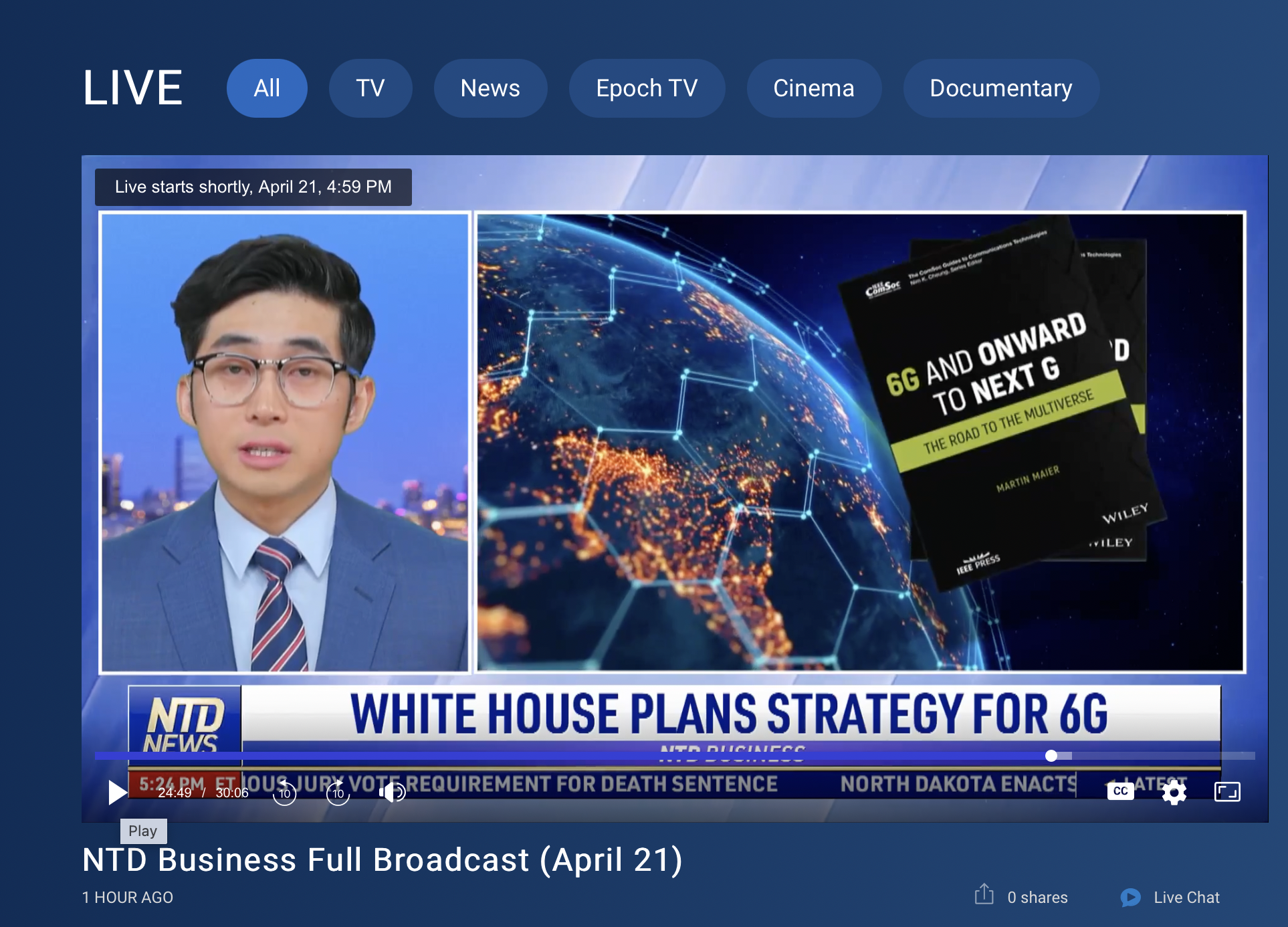This screenshot has height=927, width=1288.
Task: Select the All category filter
Action: (267, 88)
